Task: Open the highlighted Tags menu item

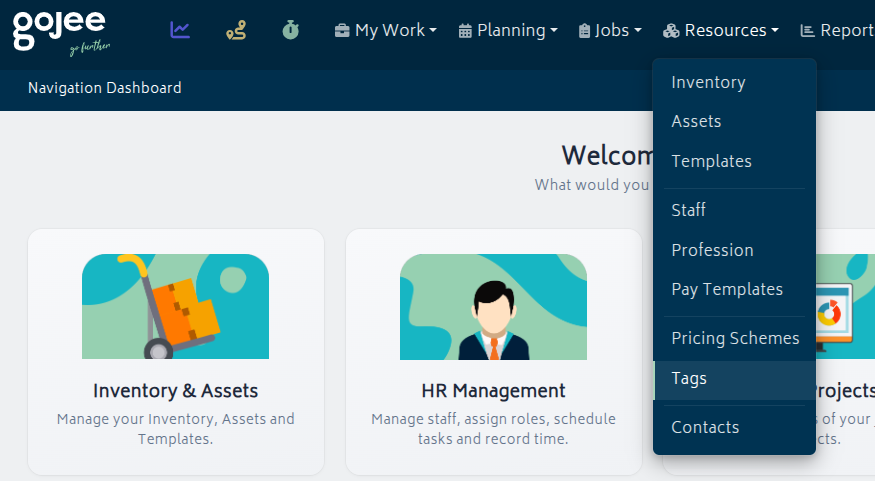Action: pyautogui.click(x=689, y=378)
